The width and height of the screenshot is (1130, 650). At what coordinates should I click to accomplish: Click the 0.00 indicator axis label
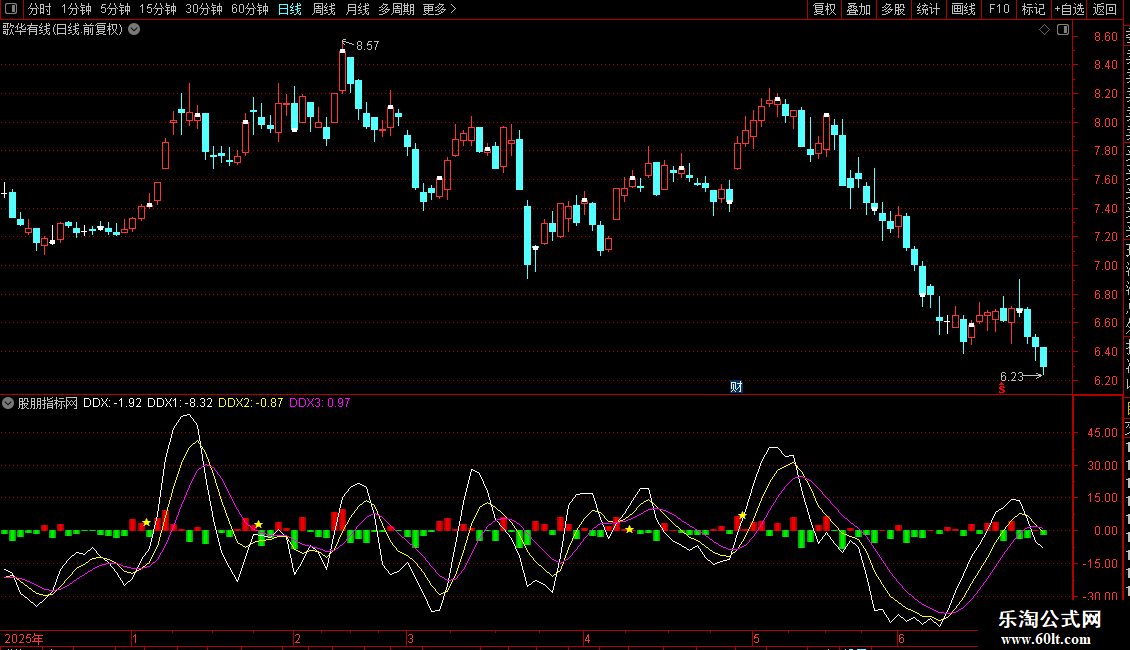1105,531
